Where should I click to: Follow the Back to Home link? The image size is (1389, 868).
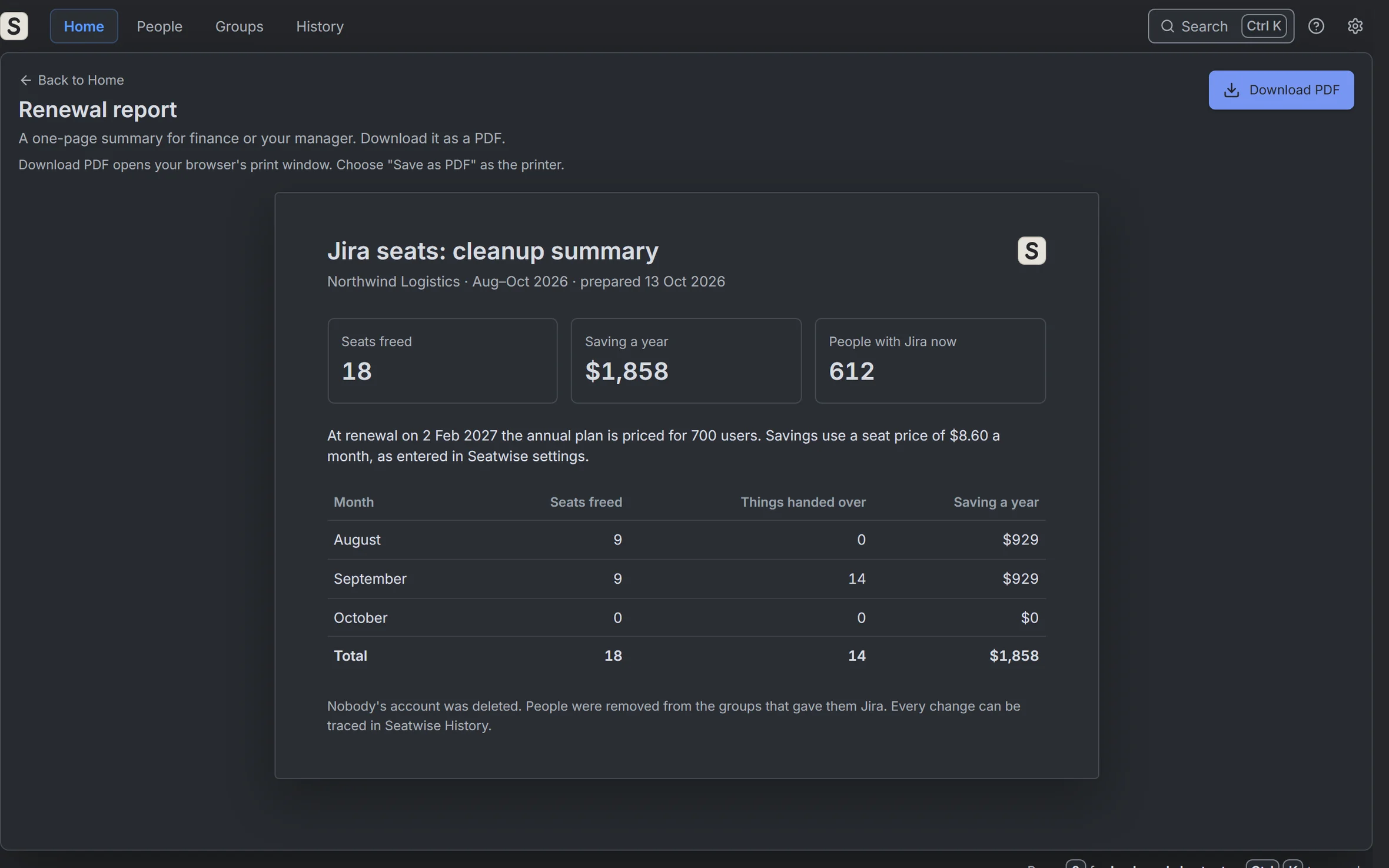point(72,80)
